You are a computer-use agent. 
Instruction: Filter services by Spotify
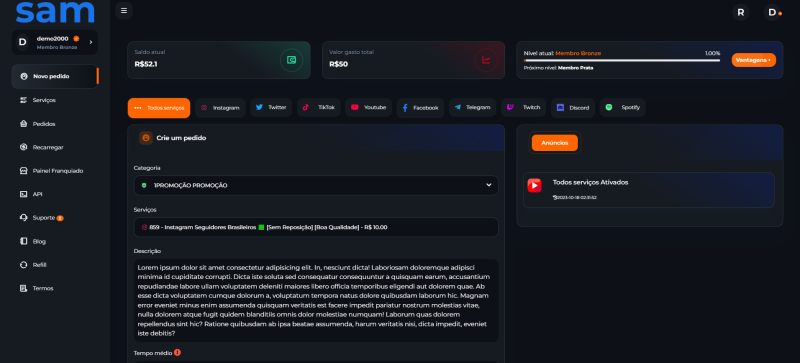tap(622, 108)
